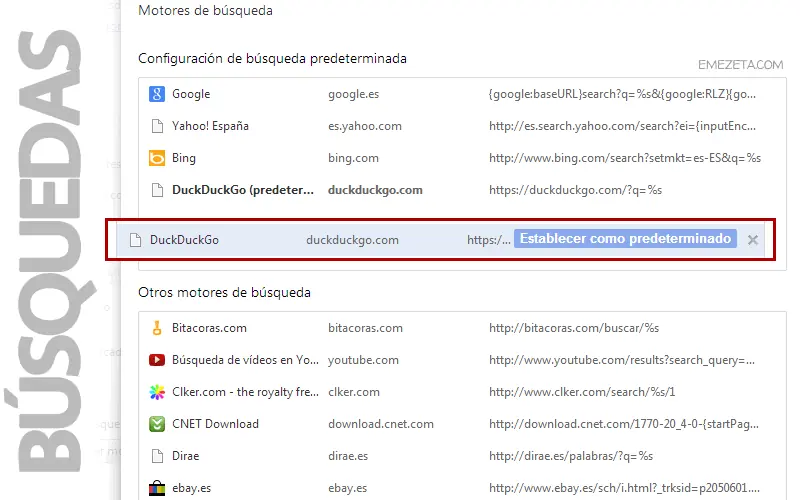The height and width of the screenshot is (500, 800).
Task: Select the Google search engine name
Action: pyautogui.click(x=191, y=94)
